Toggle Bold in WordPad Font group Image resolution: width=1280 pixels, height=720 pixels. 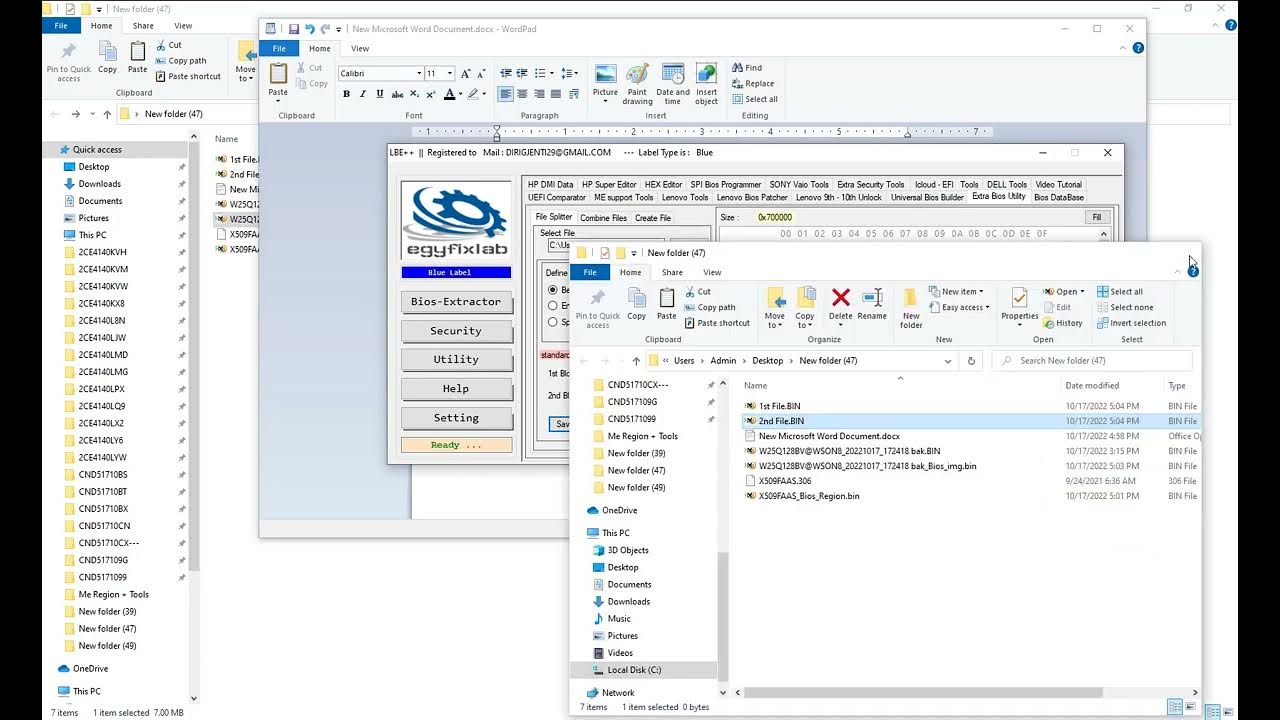347,94
